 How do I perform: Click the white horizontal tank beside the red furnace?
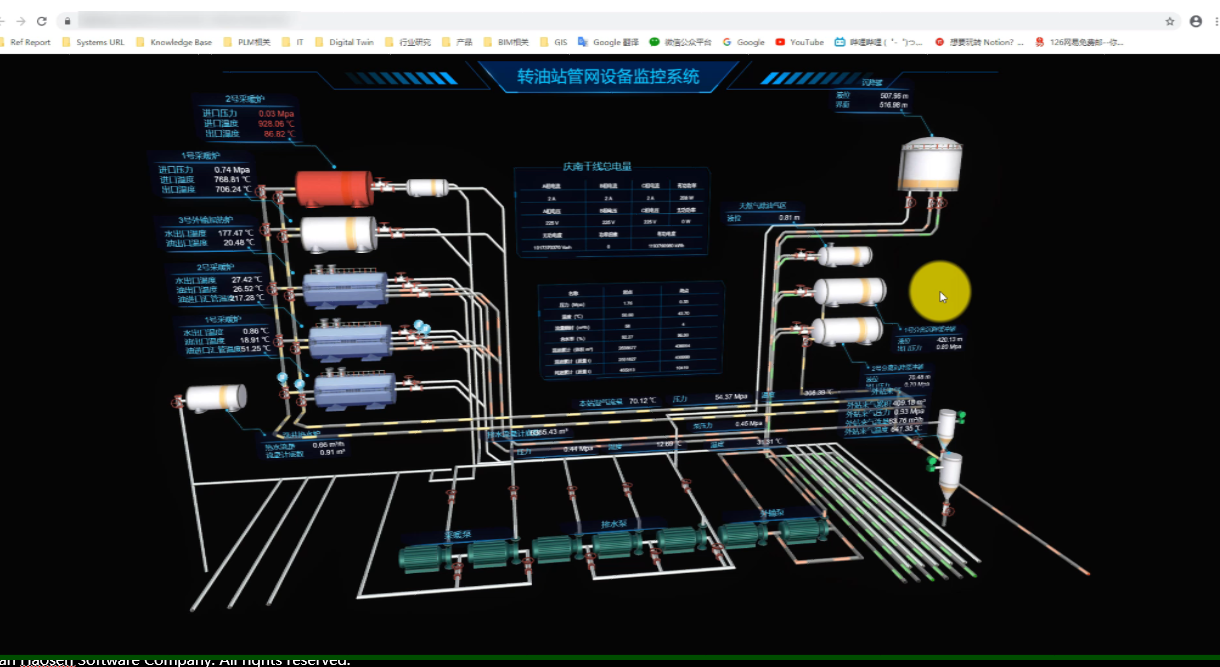click(426, 187)
